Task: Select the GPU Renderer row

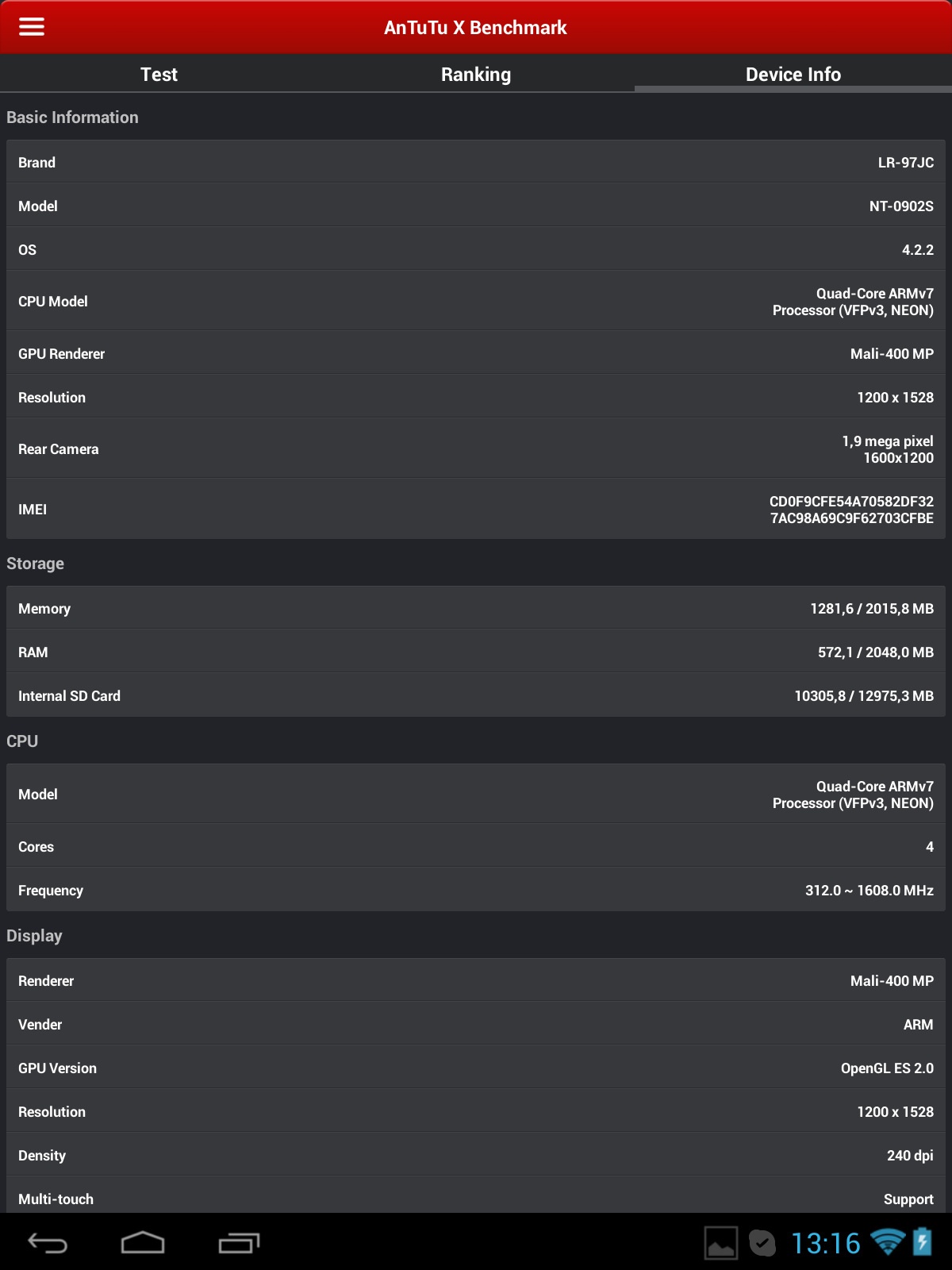Action: coord(476,354)
